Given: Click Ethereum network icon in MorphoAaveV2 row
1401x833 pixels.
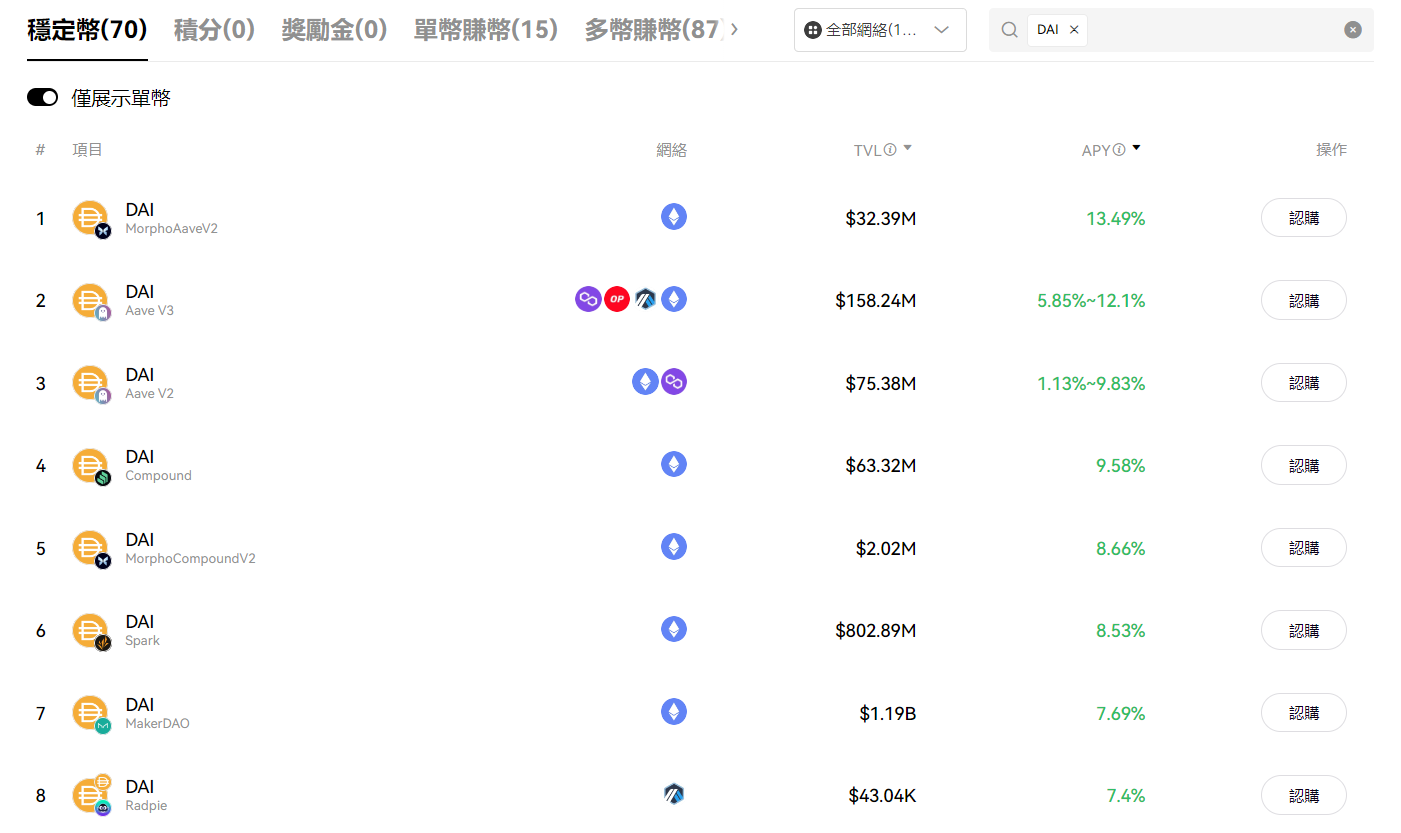Looking at the screenshot, I should click(674, 217).
